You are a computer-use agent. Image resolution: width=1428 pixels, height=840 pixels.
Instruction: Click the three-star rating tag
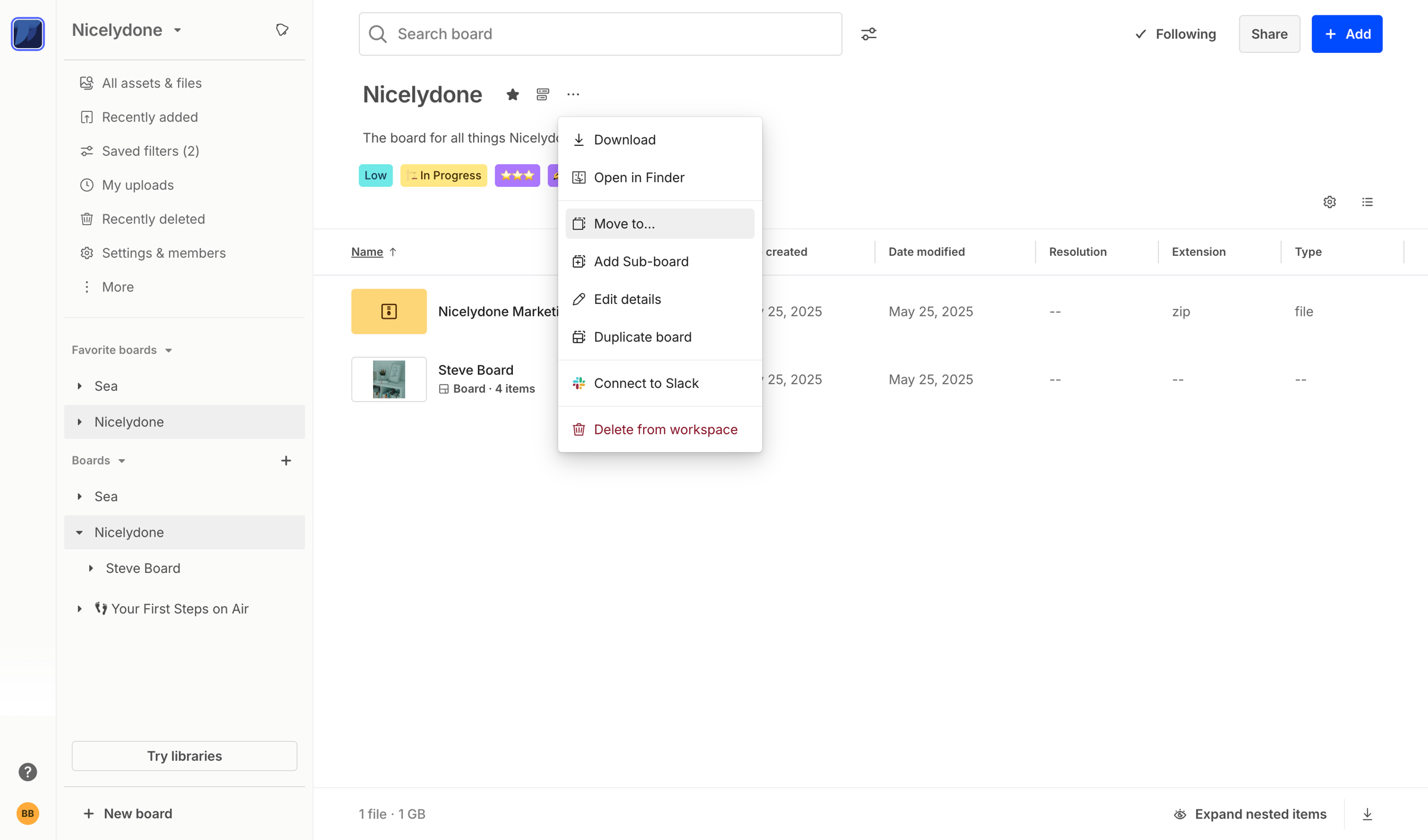point(517,175)
